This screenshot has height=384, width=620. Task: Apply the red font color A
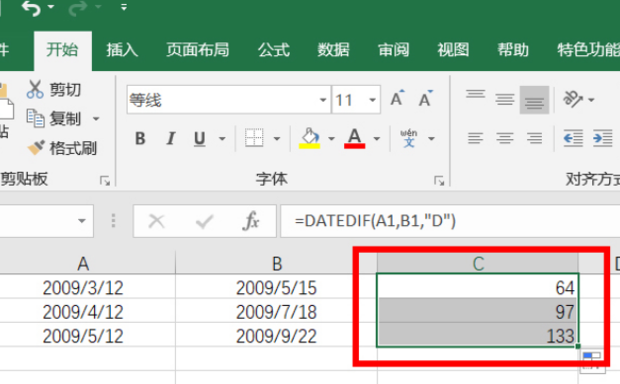(355, 138)
